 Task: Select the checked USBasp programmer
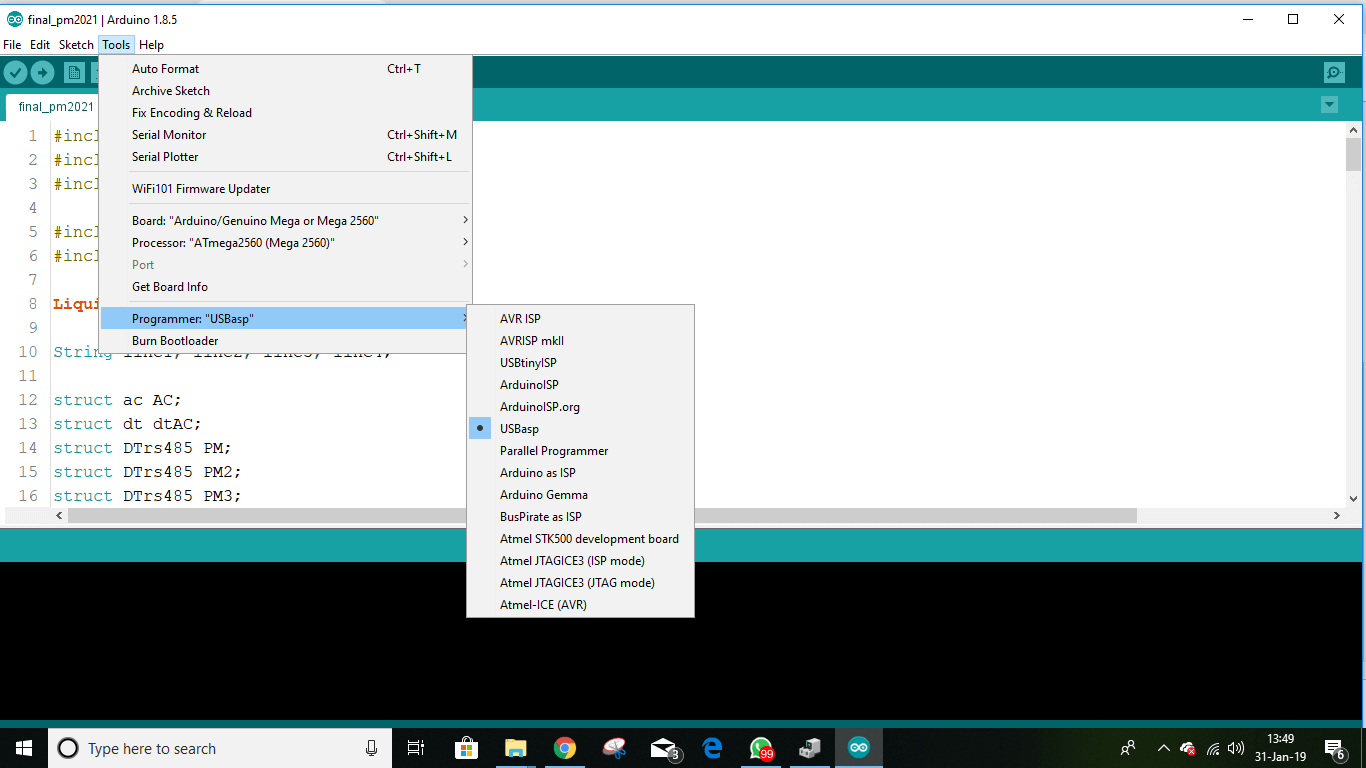click(580, 429)
